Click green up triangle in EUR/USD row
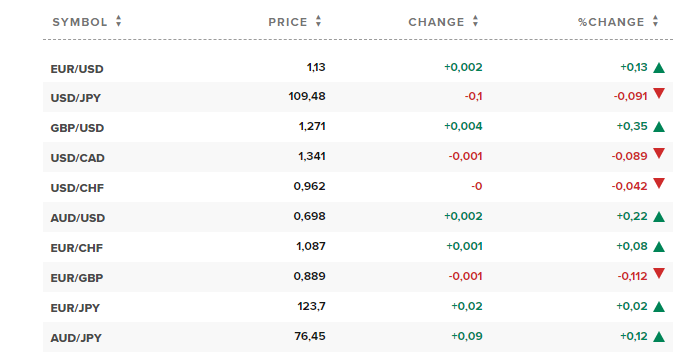Viewport: 692px width, 363px height. click(659, 67)
